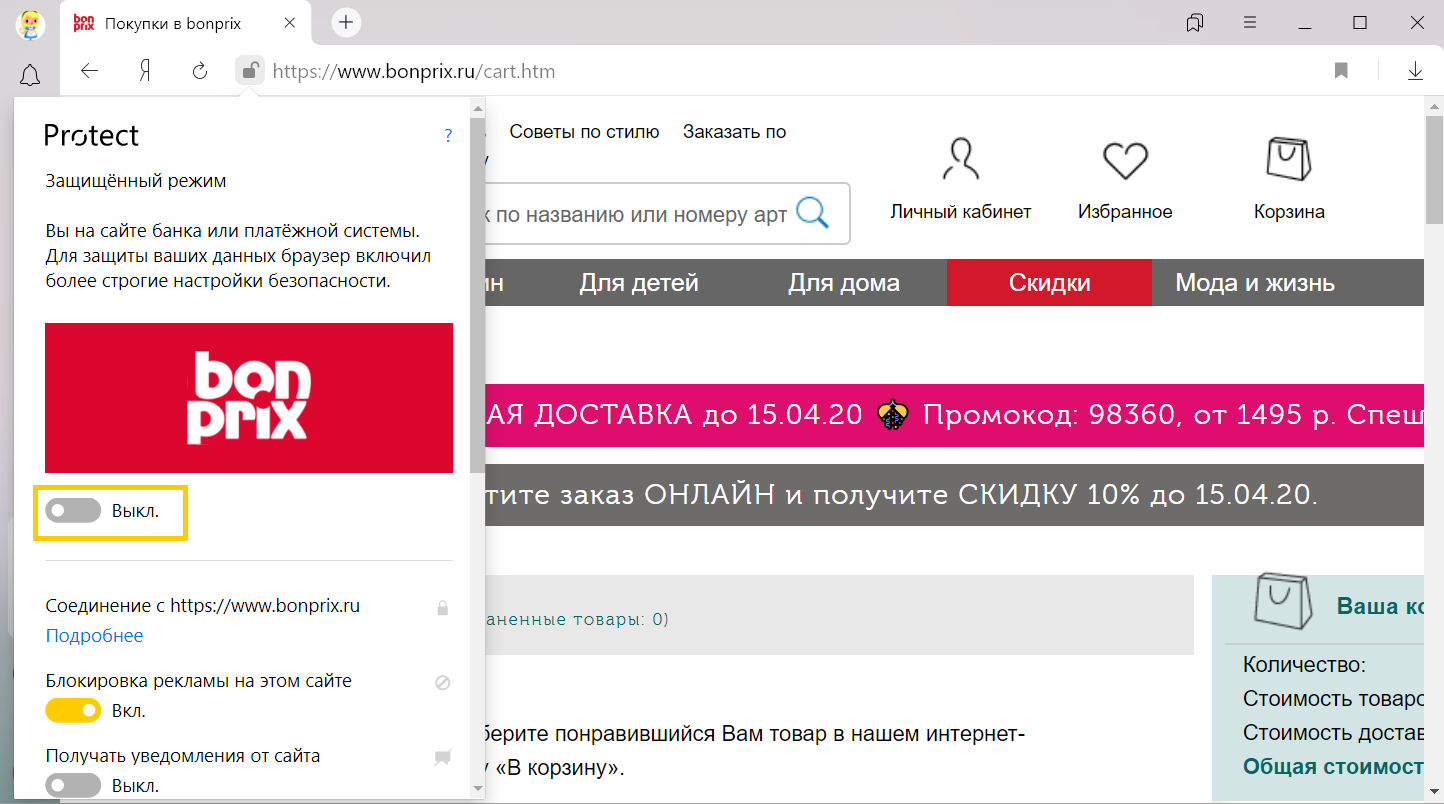Click the page vertical scrollbar thumb
The width and height of the screenshot is (1444, 804).
(1433, 172)
